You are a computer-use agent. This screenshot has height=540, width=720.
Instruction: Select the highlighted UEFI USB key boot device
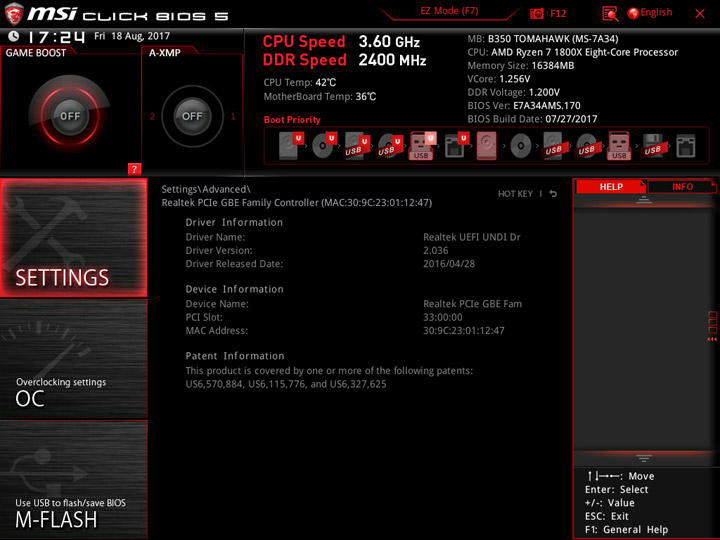(x=422, y=146)
